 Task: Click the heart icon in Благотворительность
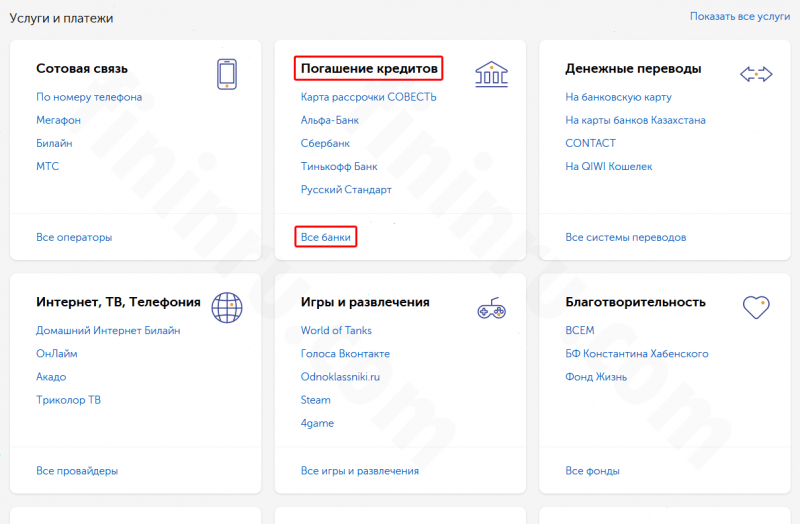(756, 308)
